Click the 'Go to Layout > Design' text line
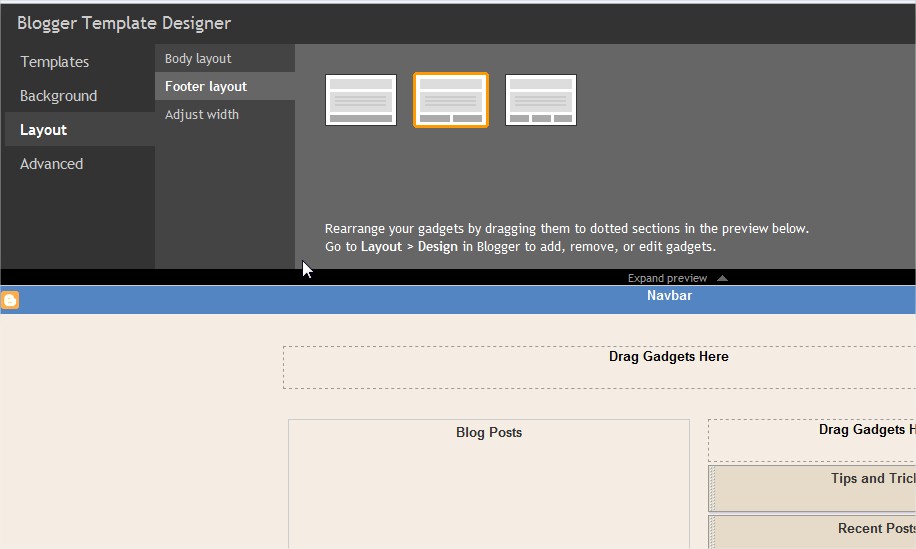The image size is (916, 549). point(520,246)
